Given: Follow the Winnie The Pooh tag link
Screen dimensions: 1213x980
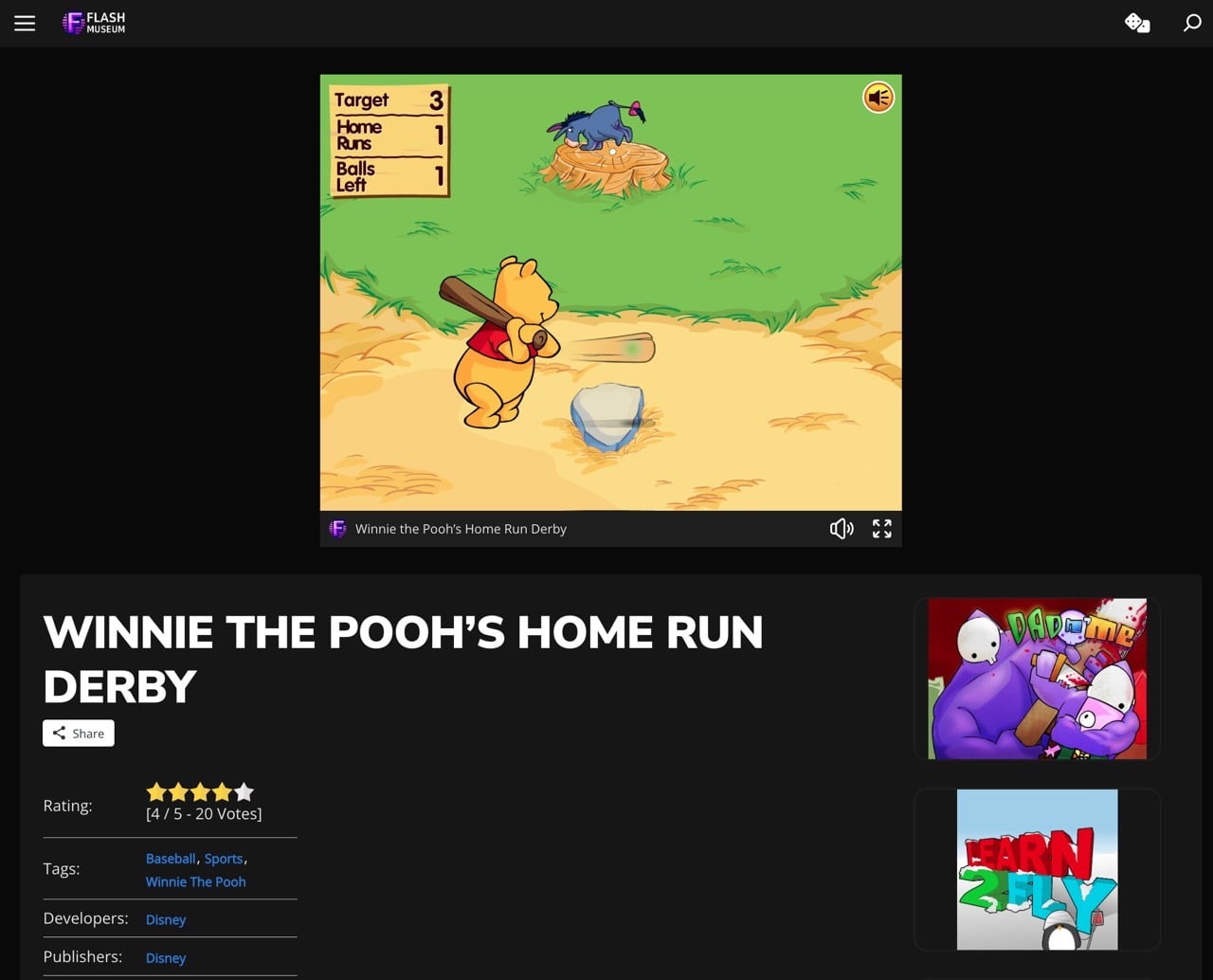Looking at the screenshot, I should [x=195, y=881].
